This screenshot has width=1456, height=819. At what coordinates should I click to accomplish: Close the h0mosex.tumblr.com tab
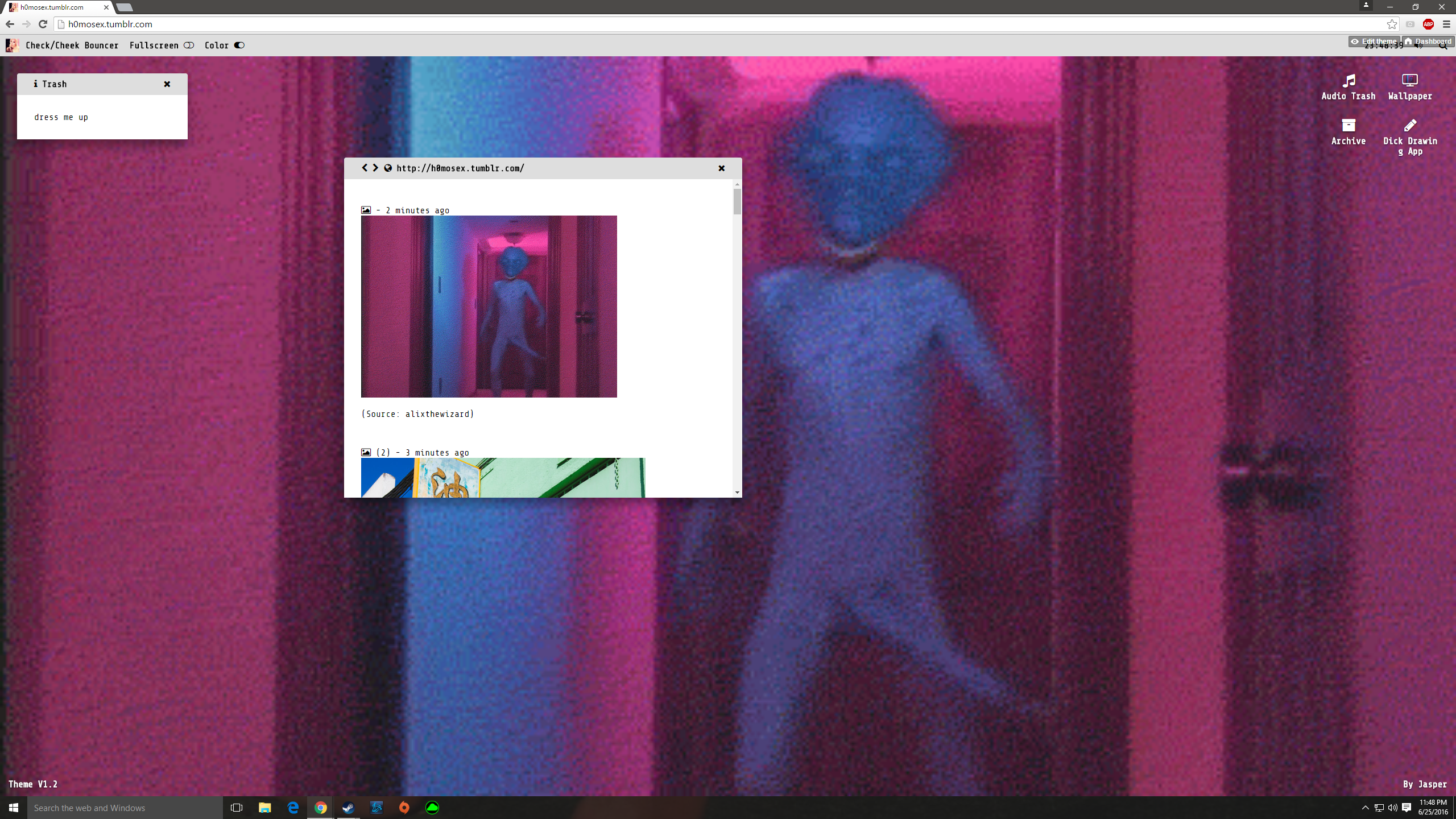tap(106, 7)
